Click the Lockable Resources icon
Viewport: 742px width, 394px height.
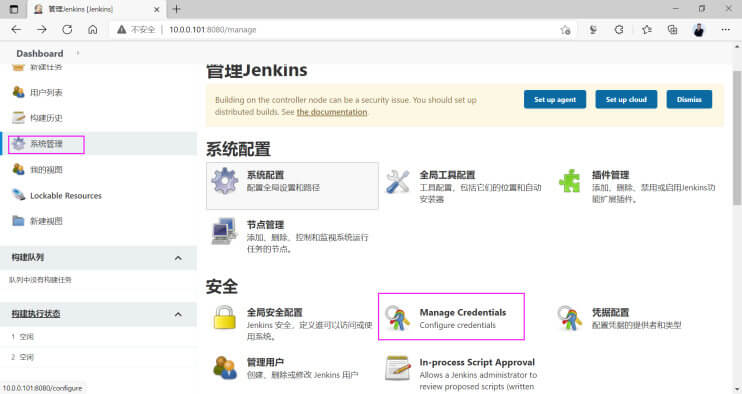click(x=18, y=195)
